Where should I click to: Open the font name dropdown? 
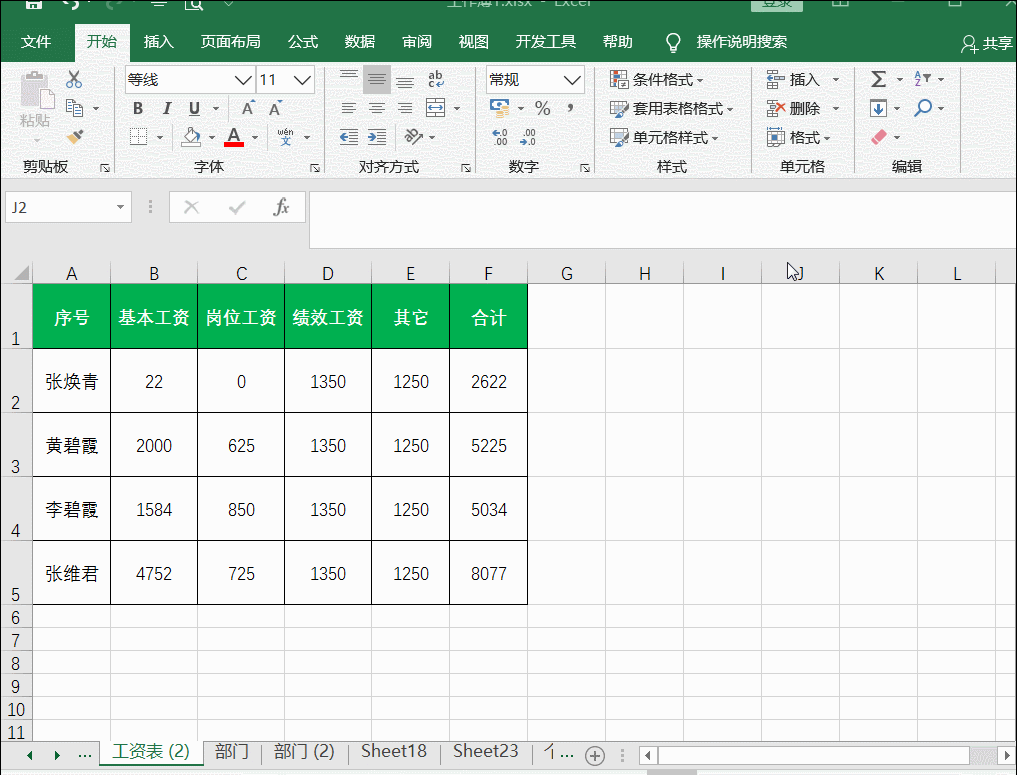coord(243,80)
